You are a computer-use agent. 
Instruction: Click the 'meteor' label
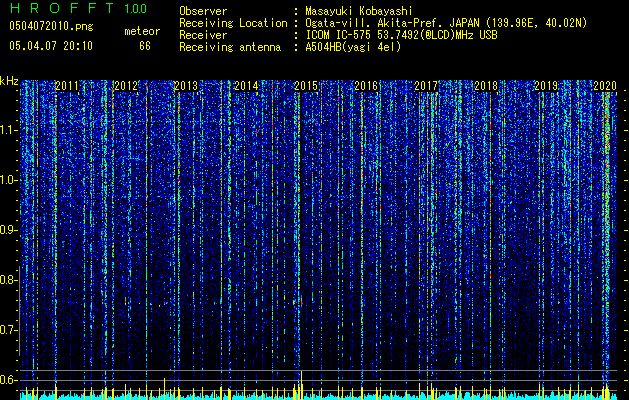pos(142,31)
